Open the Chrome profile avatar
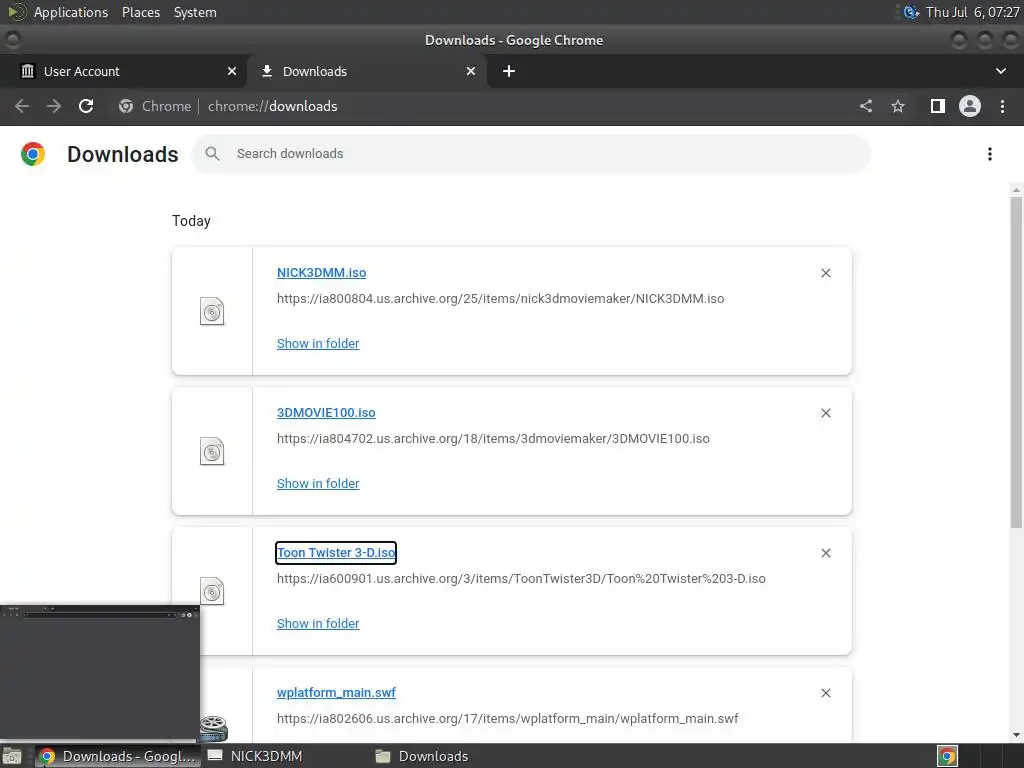1024x768 pixels. pos(970,106)
